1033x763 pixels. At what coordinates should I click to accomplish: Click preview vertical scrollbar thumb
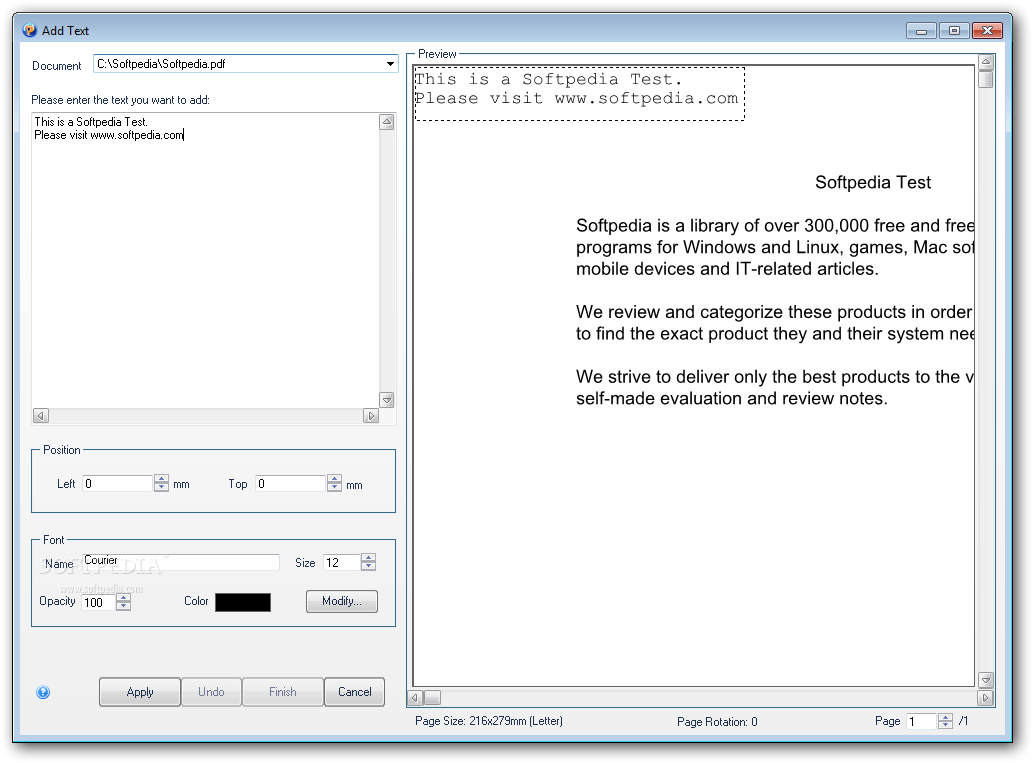click(x=986, y=79)
